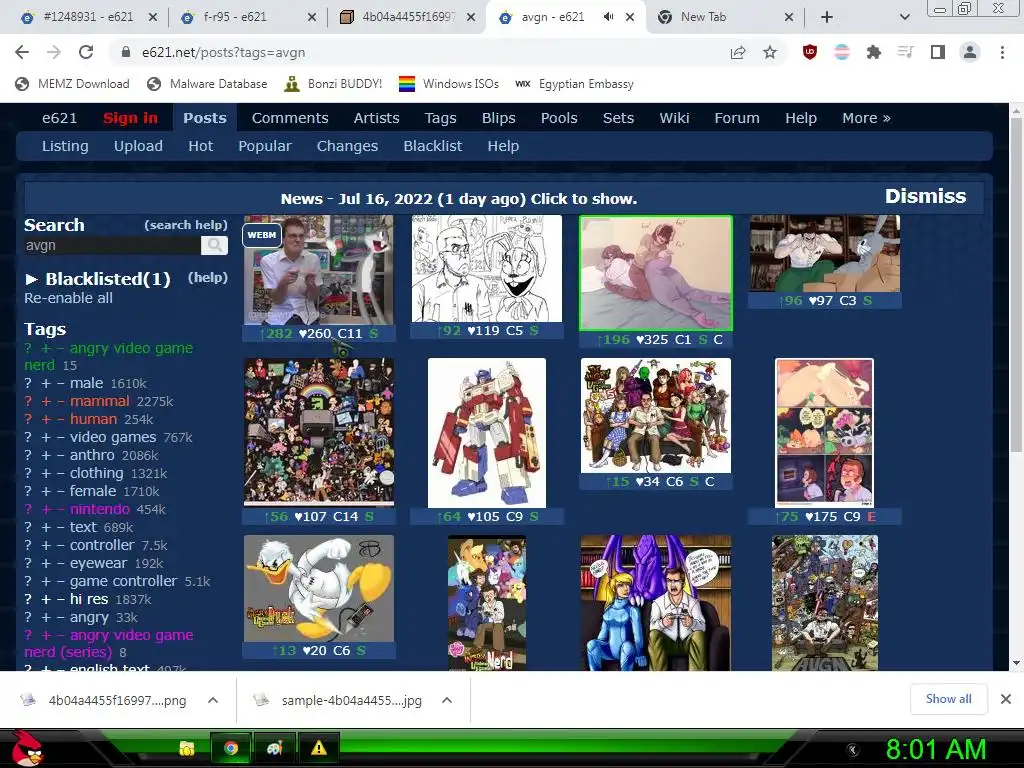1024x768 pixels.
Task: Open the Forum menu item
Action: pos(737,118)
